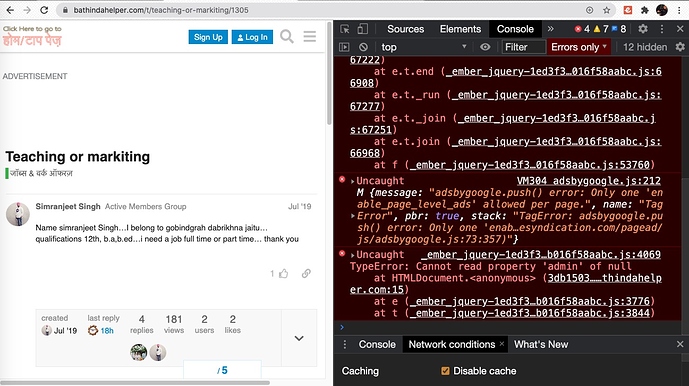The height and width of the screenshot is (386, 689).
Task: Click the second participant avatar in topic map
Action: [x=158, y=352]
